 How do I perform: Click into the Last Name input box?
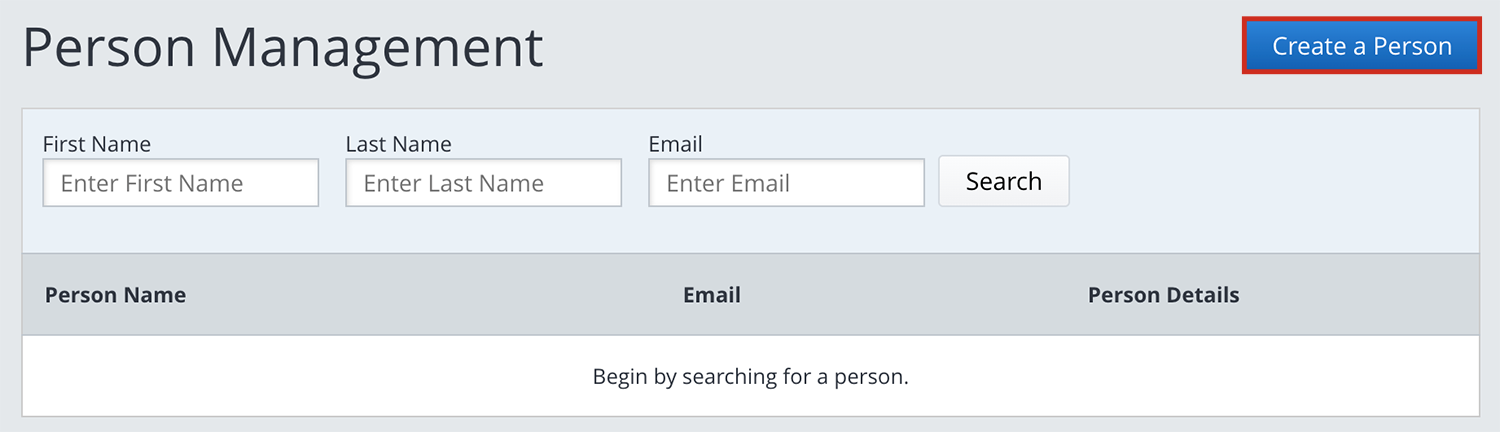pos(483,183)
